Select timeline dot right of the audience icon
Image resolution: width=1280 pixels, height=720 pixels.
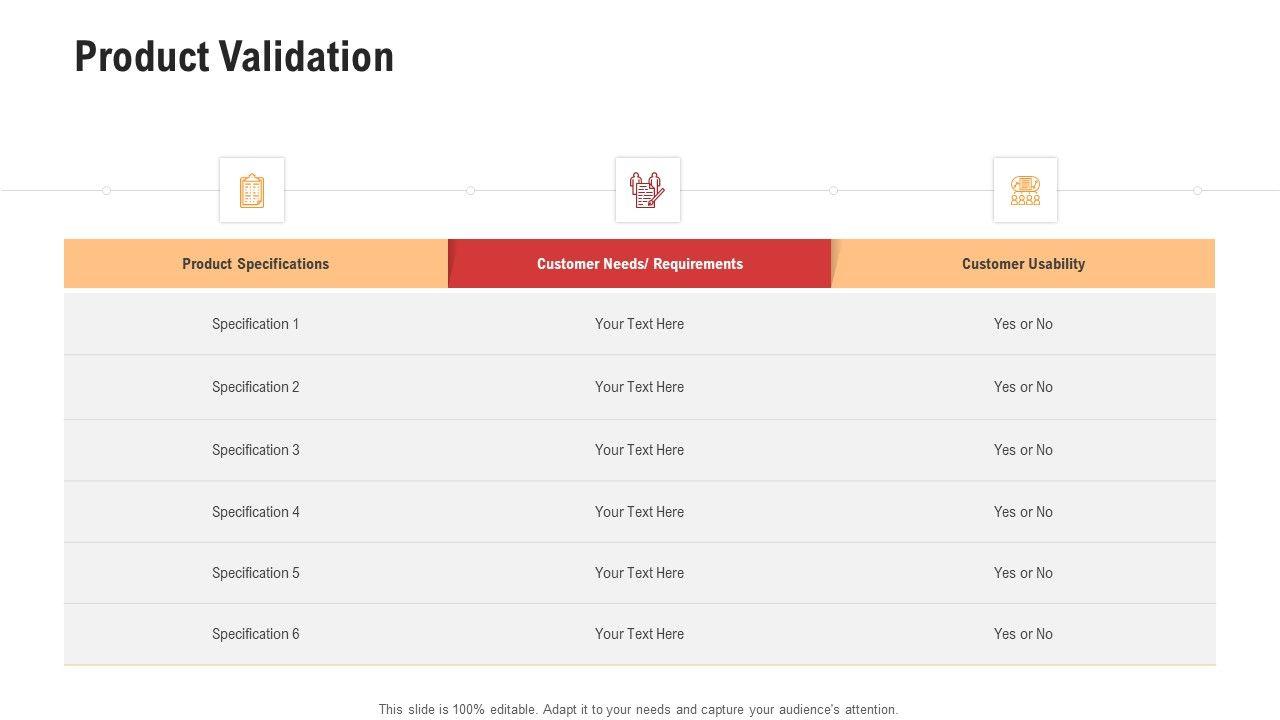1197,190
